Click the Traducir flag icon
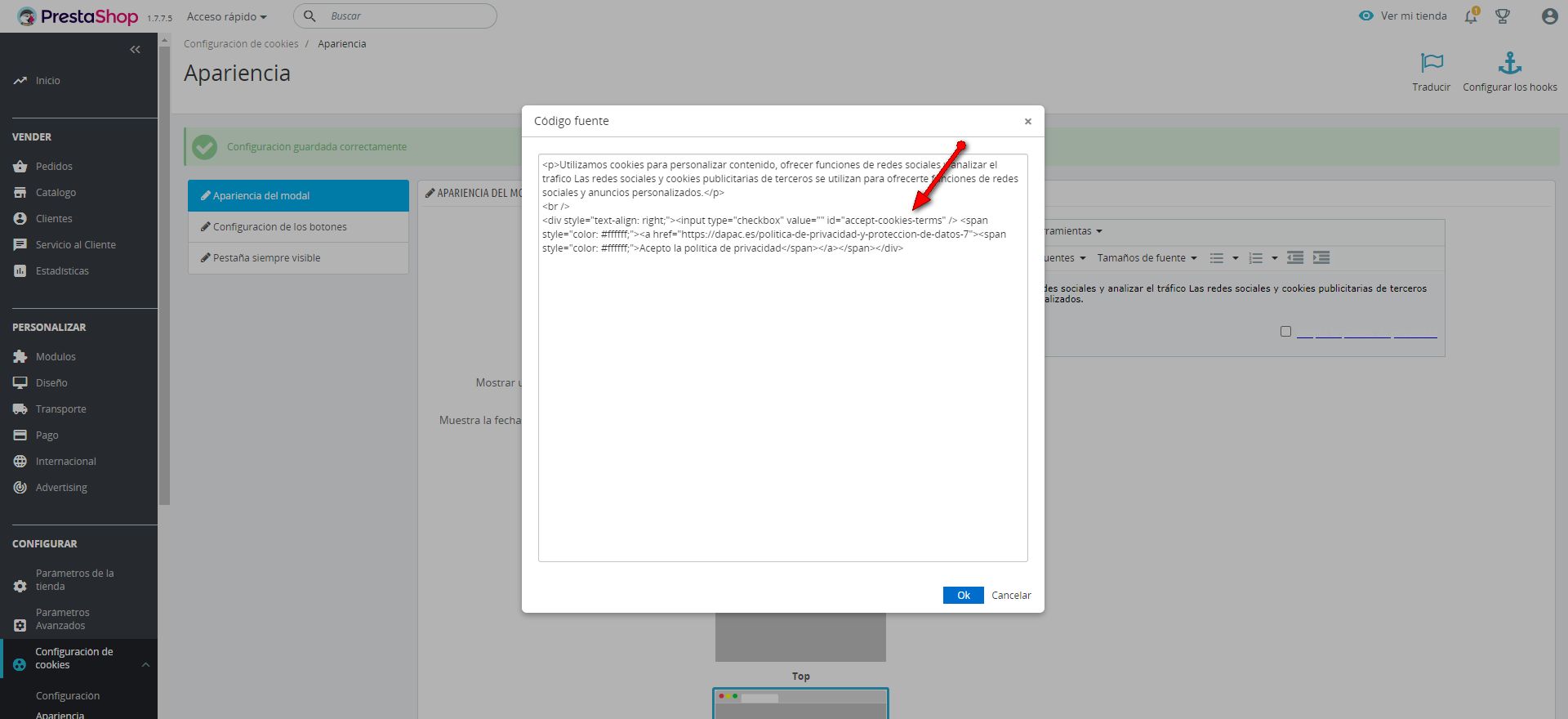Screen dimensions: 1568x719 coord(1432,63)
